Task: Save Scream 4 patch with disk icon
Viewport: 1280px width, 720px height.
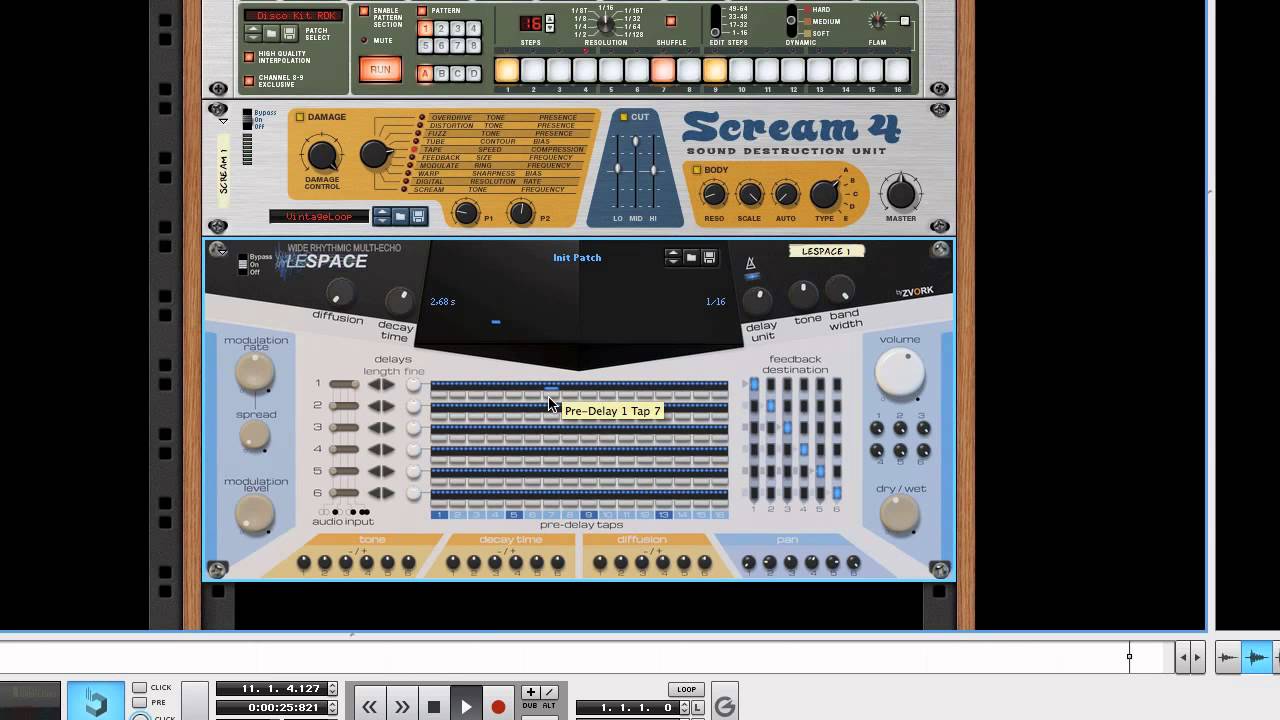Action: [x=418, y=216]
